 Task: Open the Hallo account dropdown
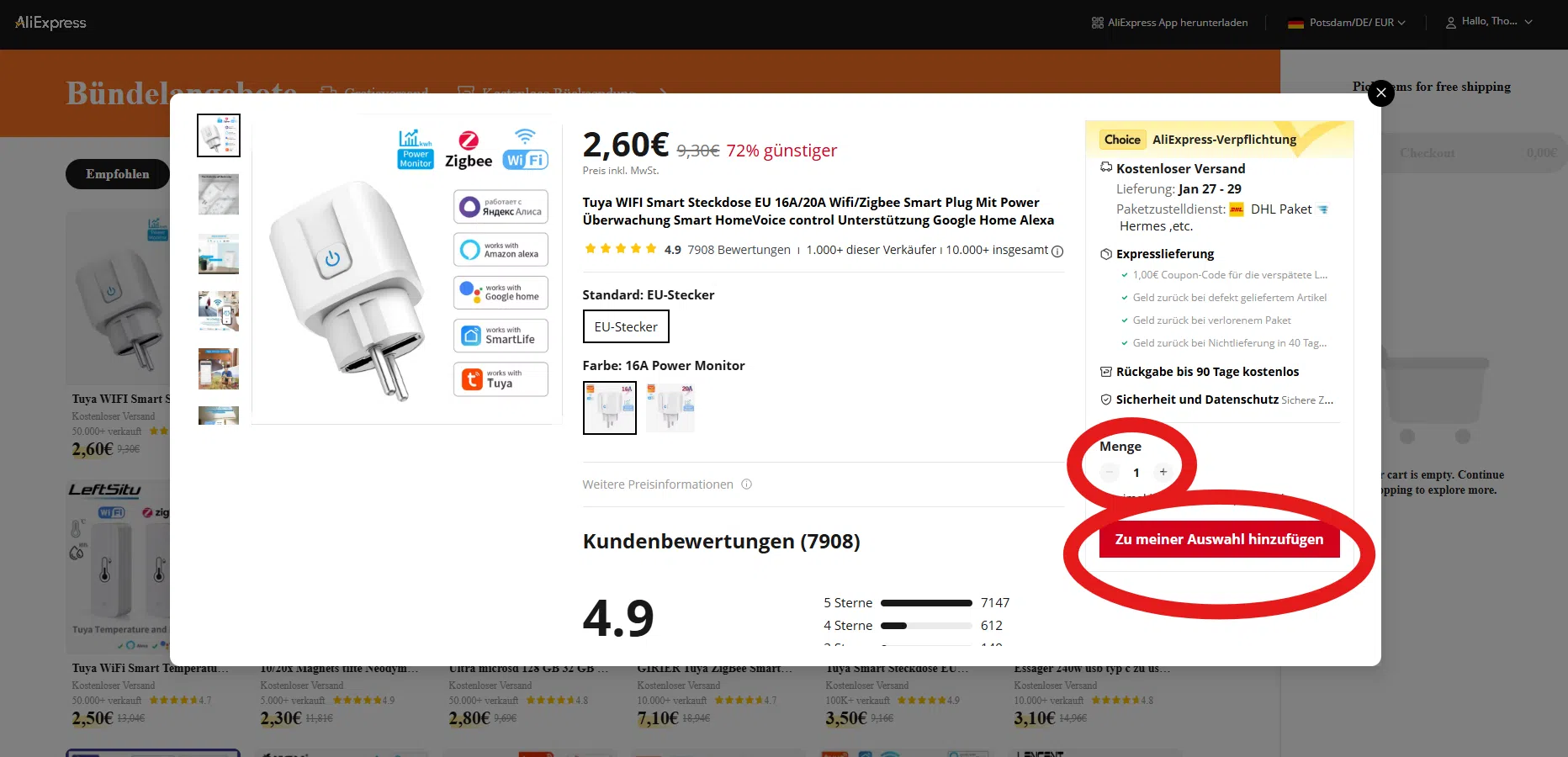click(1489, 22)
